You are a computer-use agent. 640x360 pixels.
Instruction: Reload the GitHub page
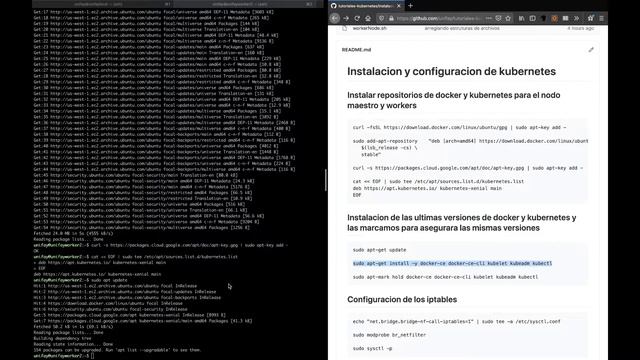coord(357,18)
